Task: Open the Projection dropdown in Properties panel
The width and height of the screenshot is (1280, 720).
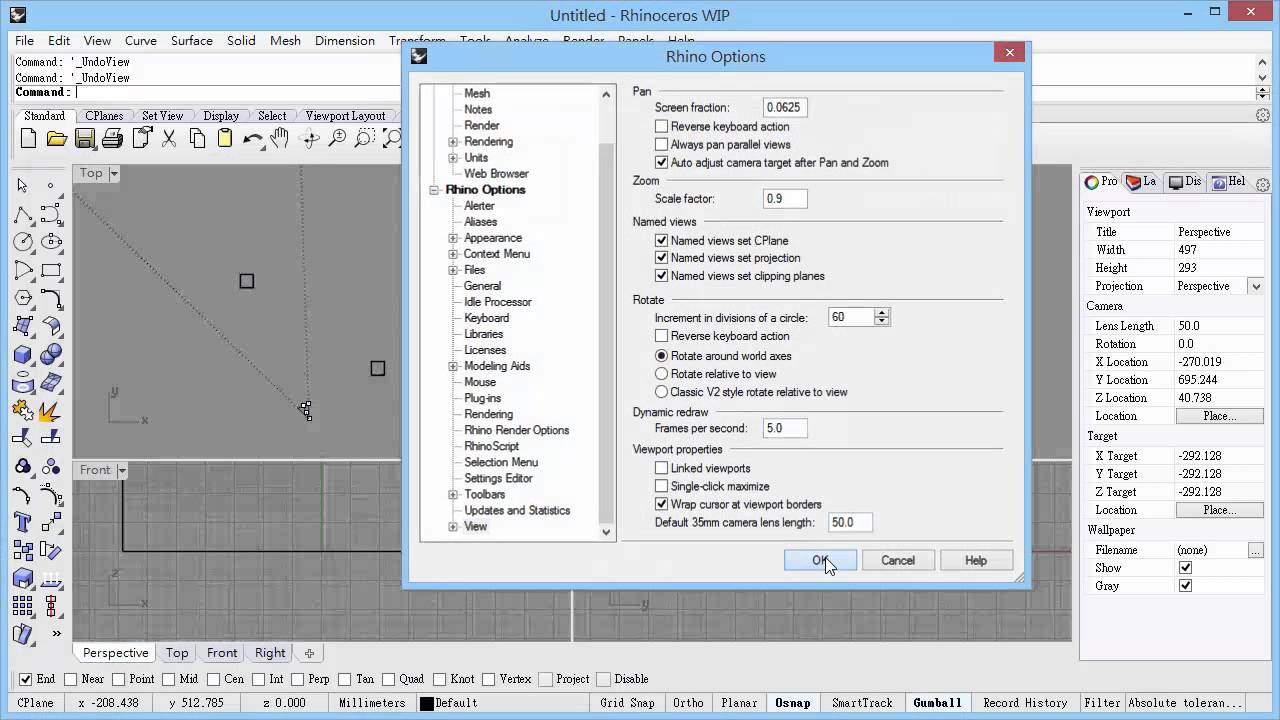Action: pyautogui.click(x=1256, y=286)
